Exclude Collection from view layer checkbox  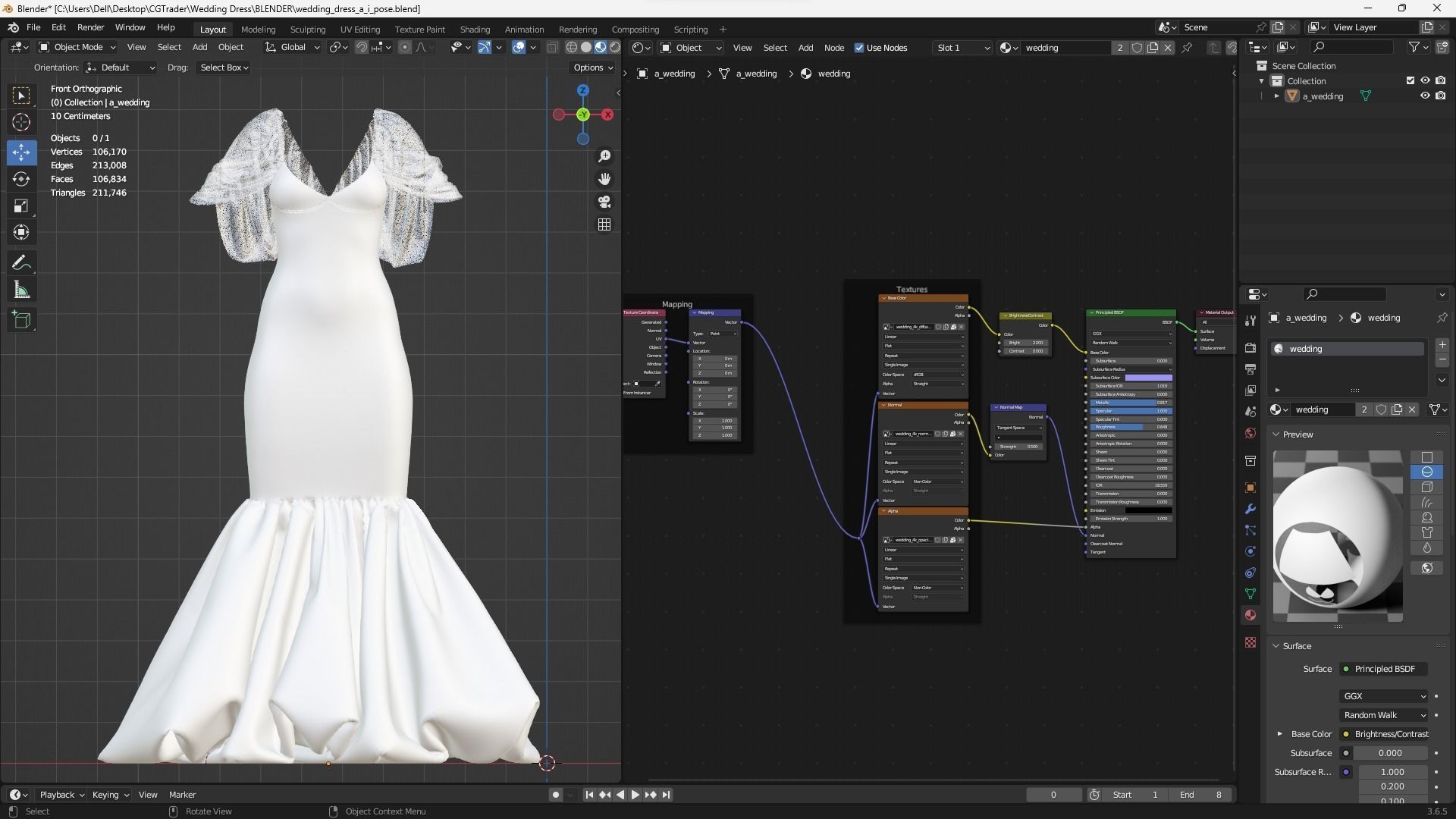coord(1410,80)
